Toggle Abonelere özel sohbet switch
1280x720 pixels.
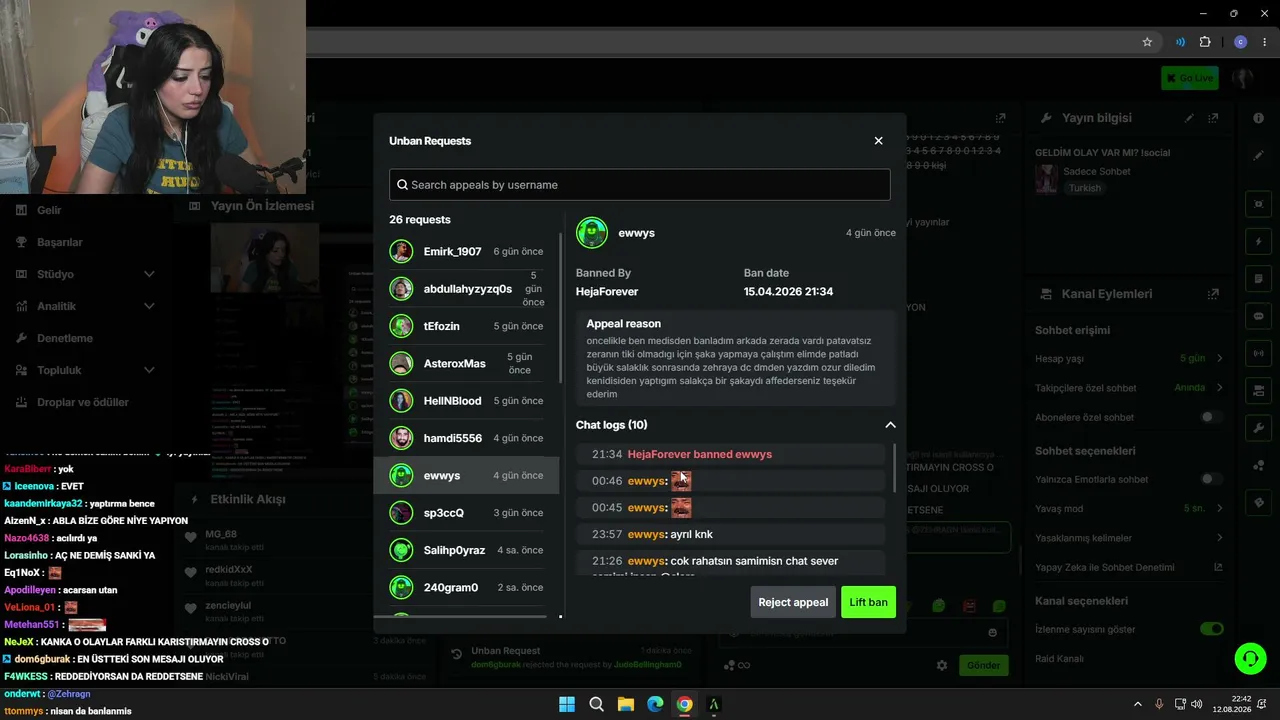[x=1211, y=417]
